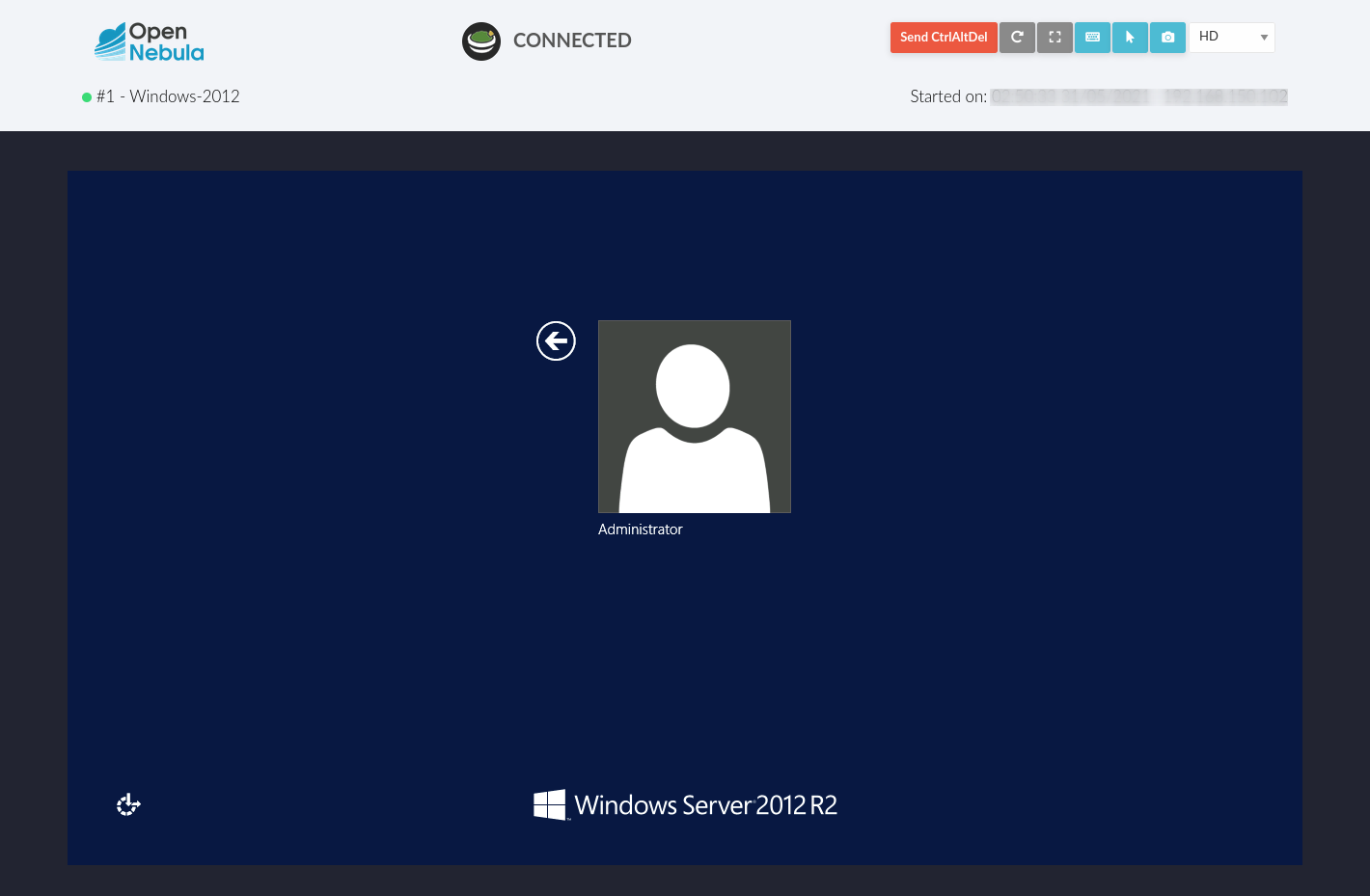
Task: Toggle the mouse pointer icon button
Action: point(1130,38)
